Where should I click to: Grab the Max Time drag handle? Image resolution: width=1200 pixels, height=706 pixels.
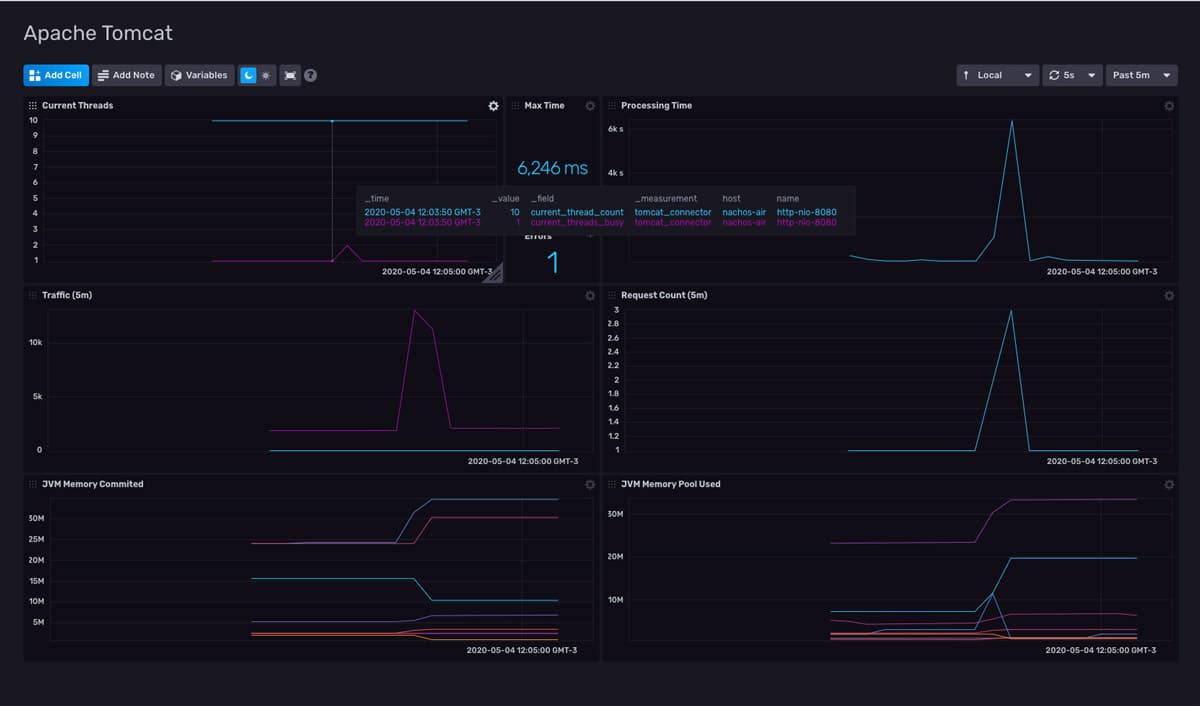coord(515,105)
